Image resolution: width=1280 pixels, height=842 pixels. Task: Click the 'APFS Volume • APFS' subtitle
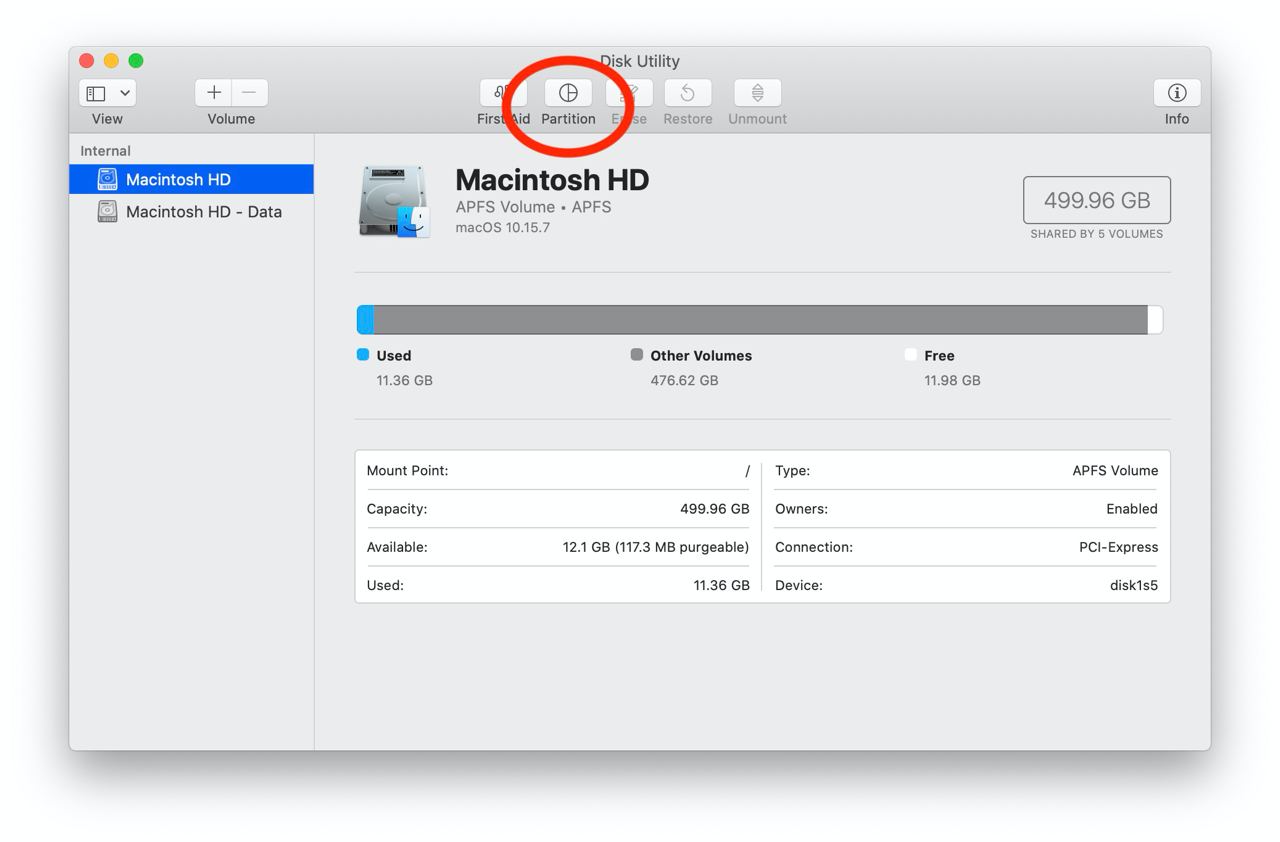coord(533,207)
